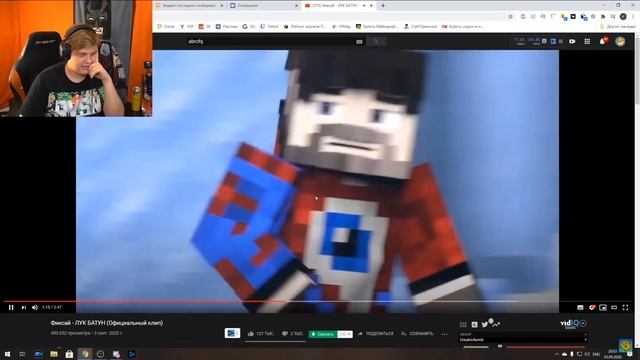Open YouTube notifications bell

pos(602,41)
